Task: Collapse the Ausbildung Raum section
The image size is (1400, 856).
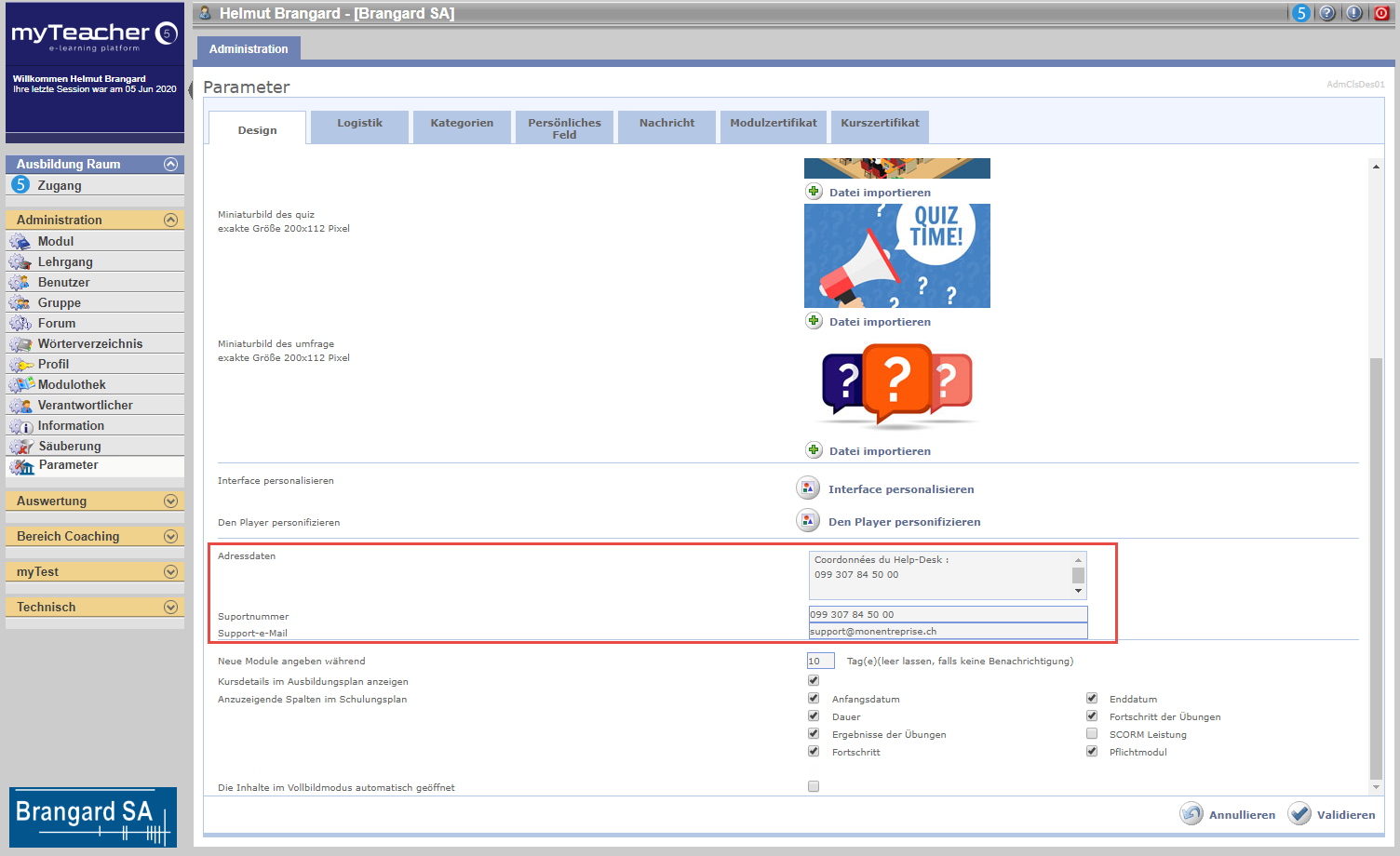Action: (x=170, y=164)
